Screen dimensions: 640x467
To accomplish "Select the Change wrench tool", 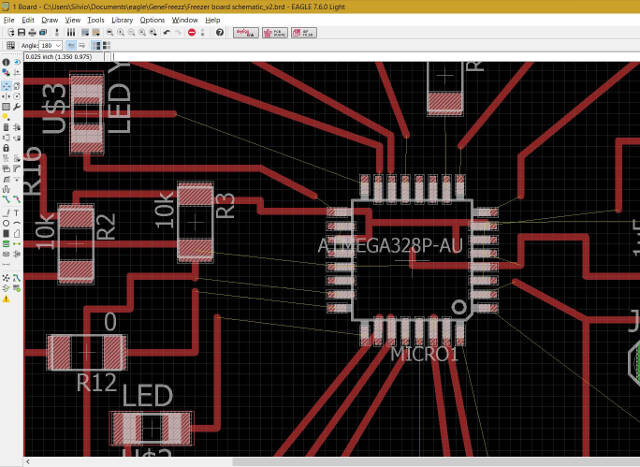I will click(x=17, y=107).
